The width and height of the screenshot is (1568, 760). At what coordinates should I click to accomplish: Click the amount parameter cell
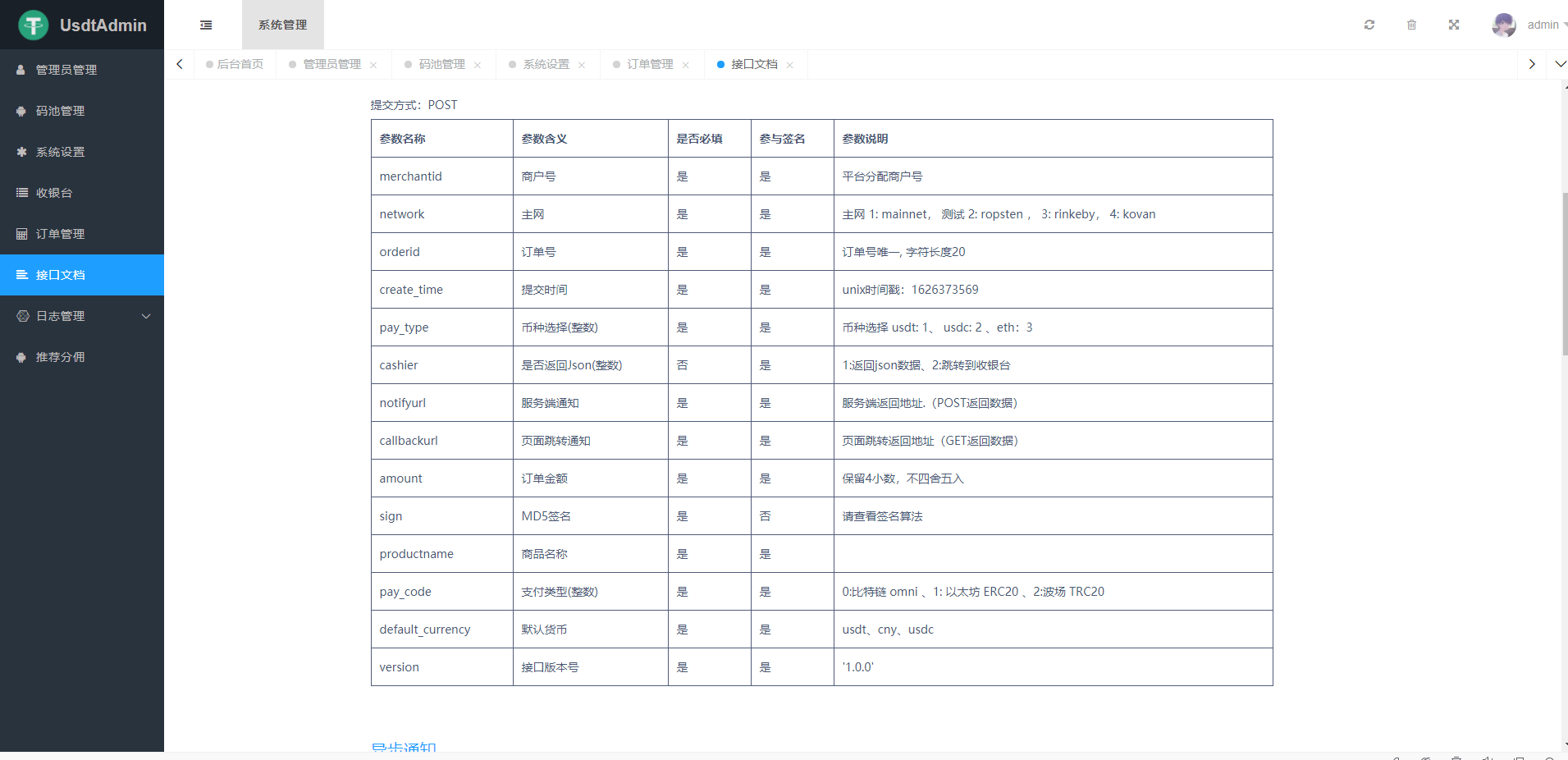coord(442,478)
